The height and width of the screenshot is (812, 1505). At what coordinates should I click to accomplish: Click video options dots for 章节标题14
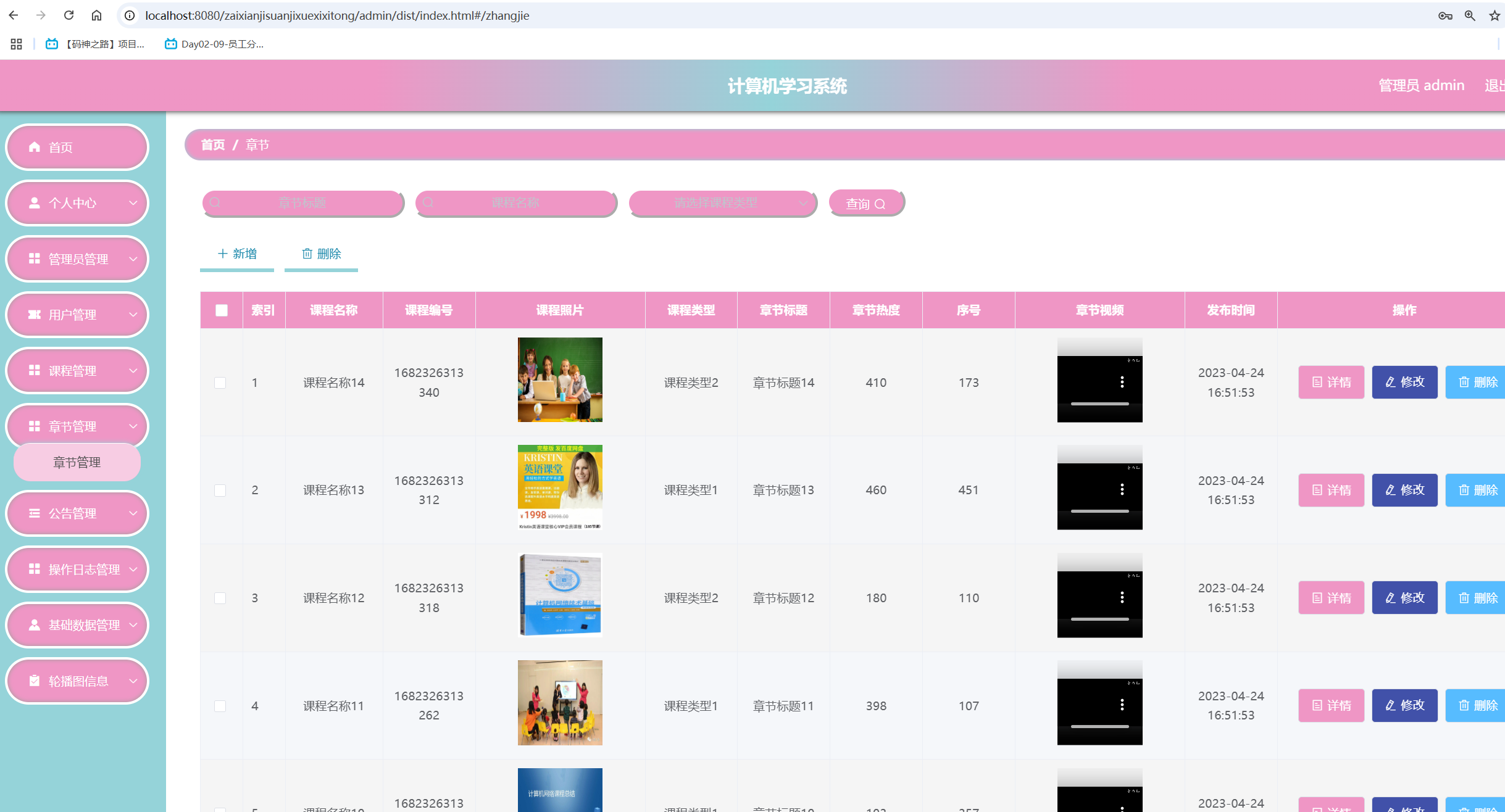(1122, 382)
